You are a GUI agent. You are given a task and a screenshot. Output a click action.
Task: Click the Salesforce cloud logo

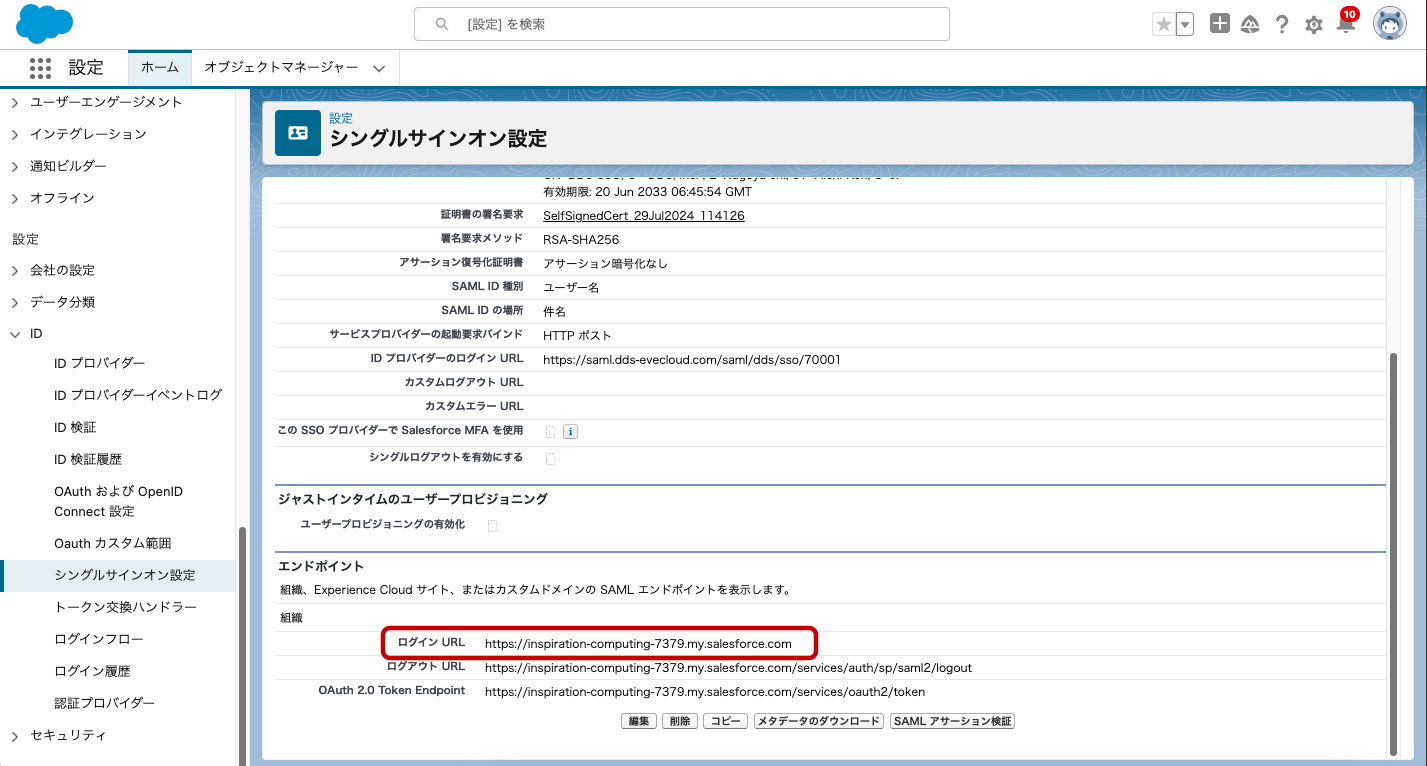point(45,24)
